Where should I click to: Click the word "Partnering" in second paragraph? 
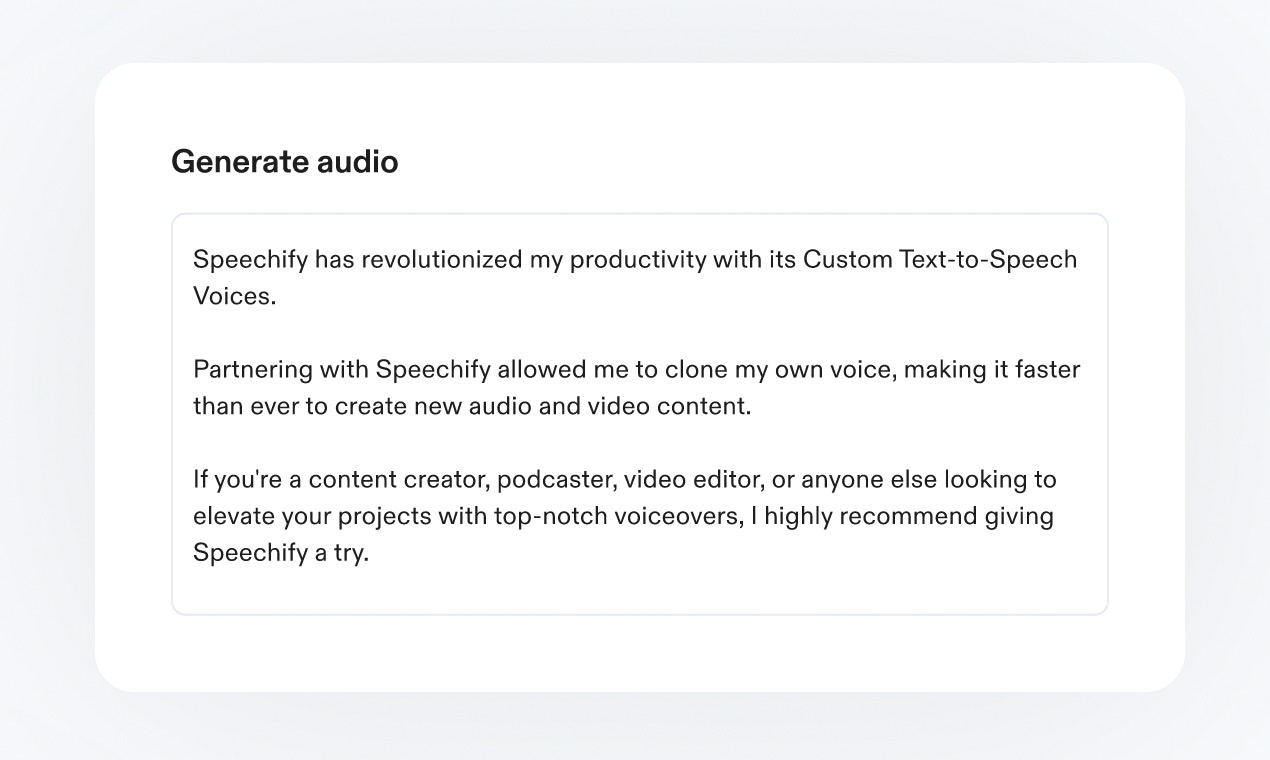(252, 370)
